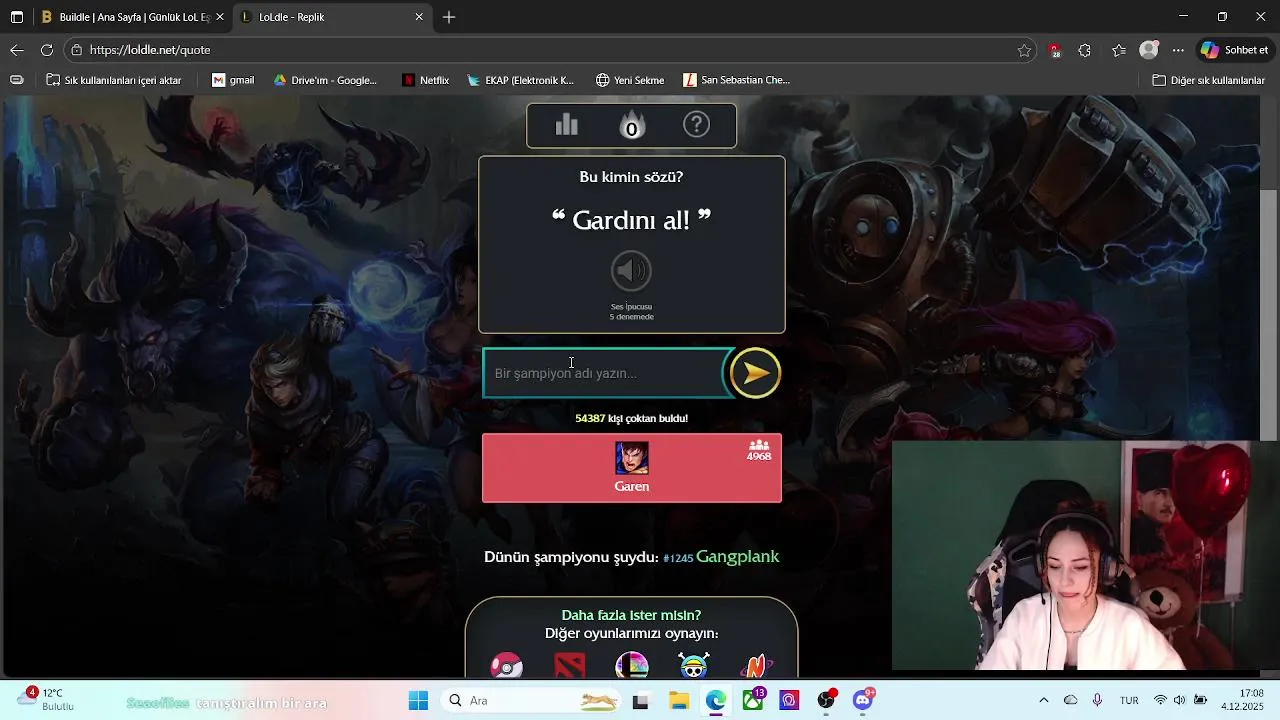This screenshot has width=1280, height=720.
Task: Open the tab actions menu icon
Action: pyautogui.click(x=16, y=17)
